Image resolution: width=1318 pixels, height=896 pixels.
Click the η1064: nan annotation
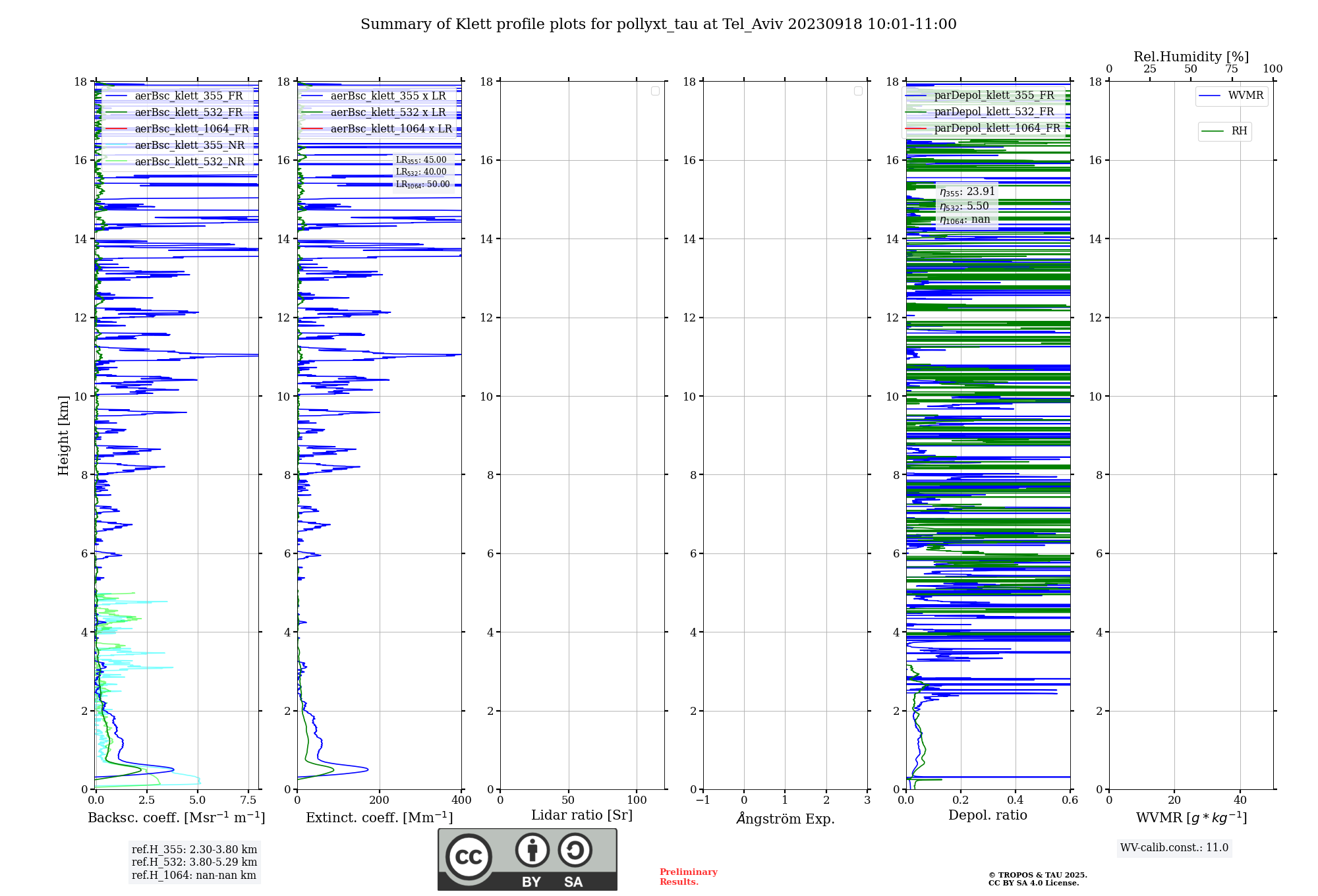pyautogui.click(x=965, y=220)
